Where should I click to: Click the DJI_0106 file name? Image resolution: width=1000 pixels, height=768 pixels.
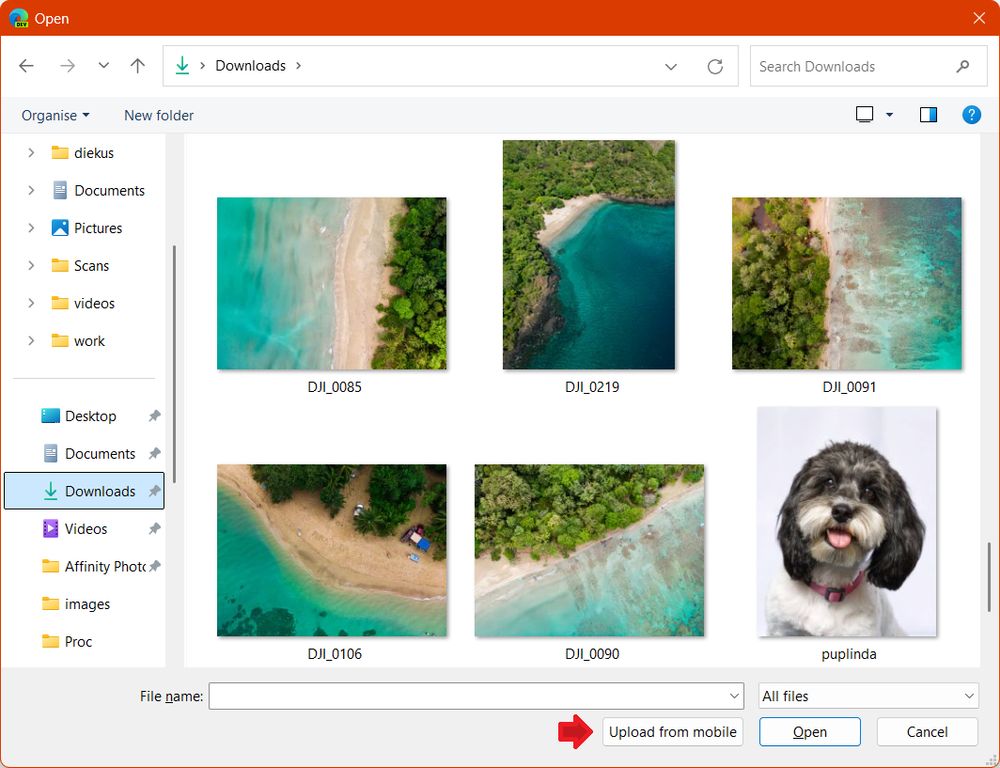(x=334, y=654)
